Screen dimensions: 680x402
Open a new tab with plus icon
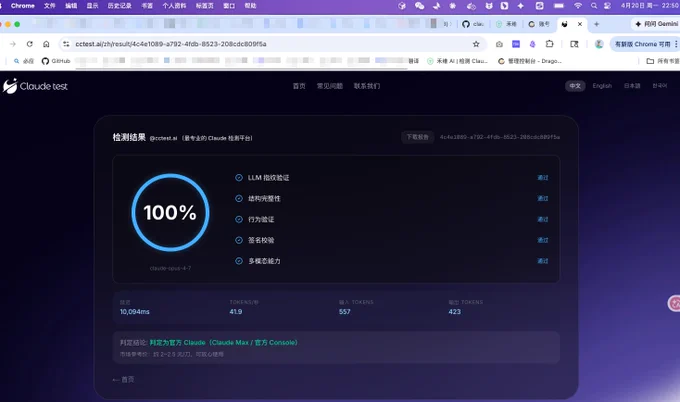[596, 24]
